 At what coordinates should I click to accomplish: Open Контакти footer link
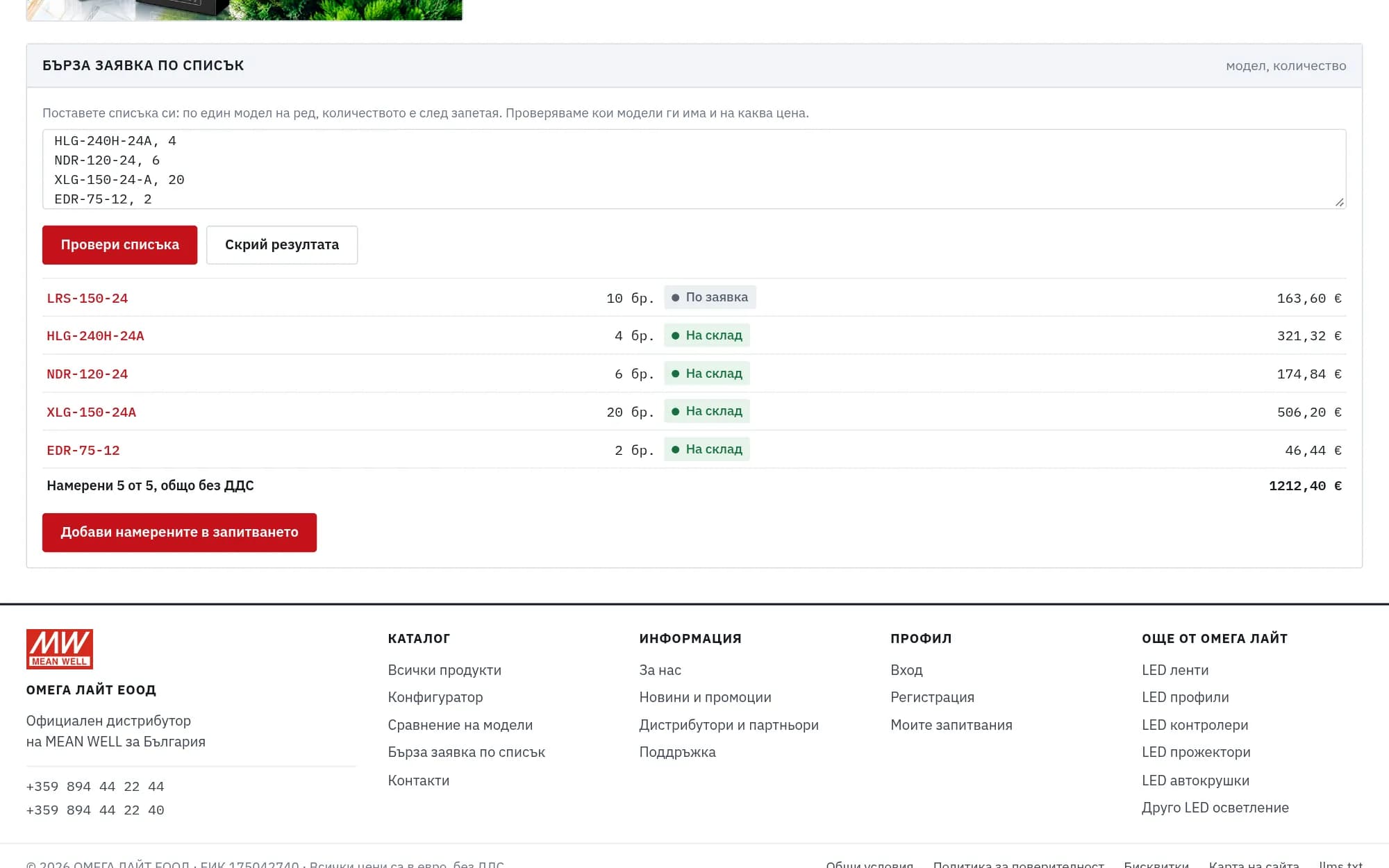tap(419, 781)
